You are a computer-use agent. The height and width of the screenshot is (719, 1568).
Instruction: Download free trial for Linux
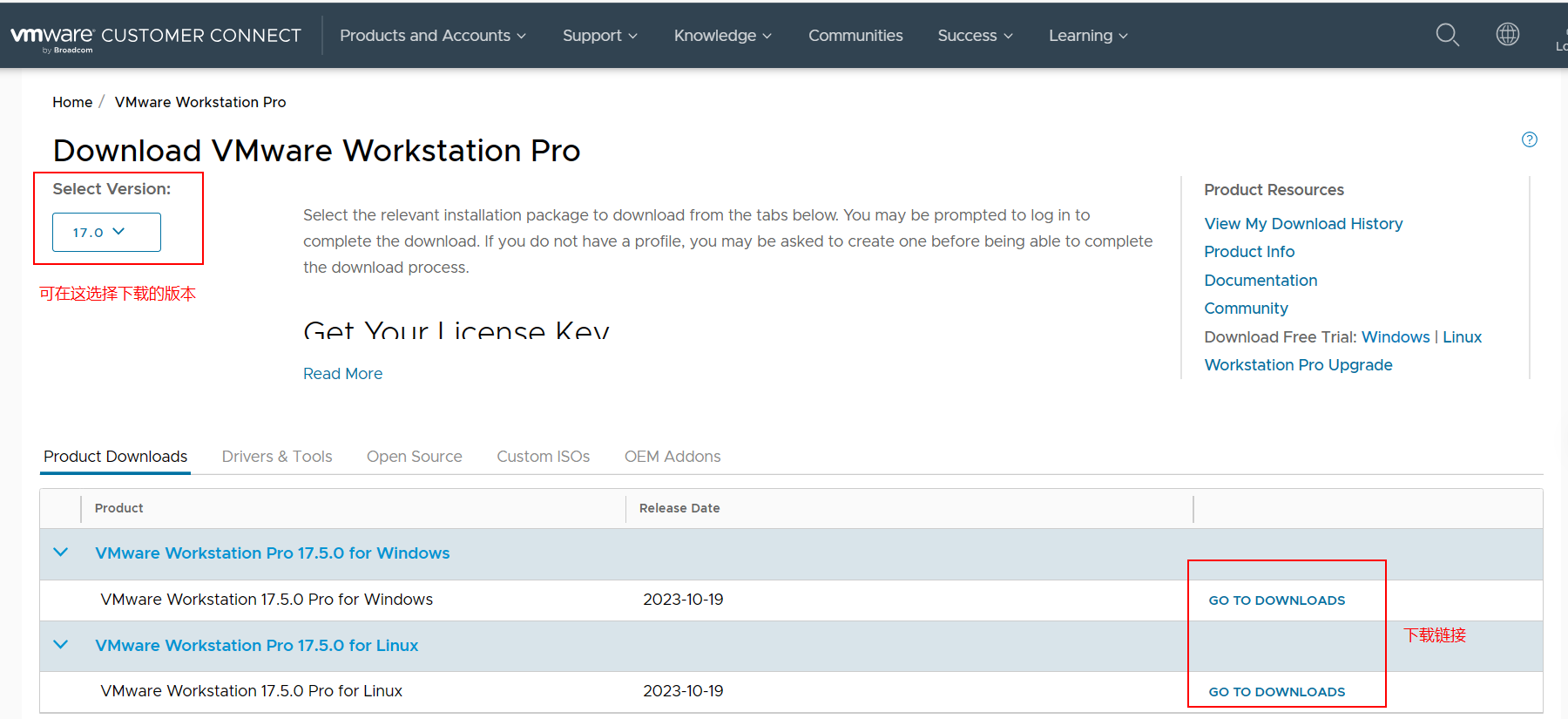pos(1462,337)
